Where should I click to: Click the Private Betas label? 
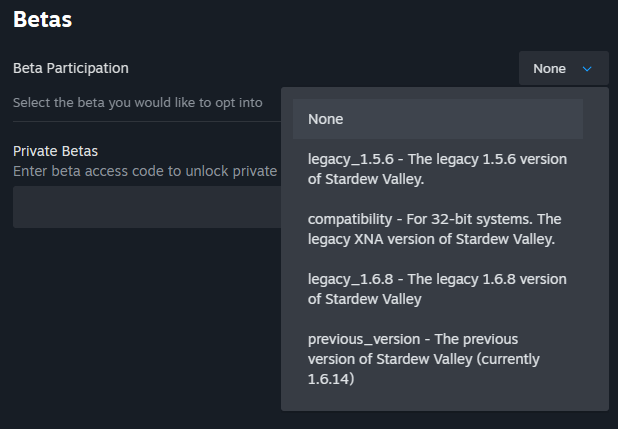[x=55, y=152]
